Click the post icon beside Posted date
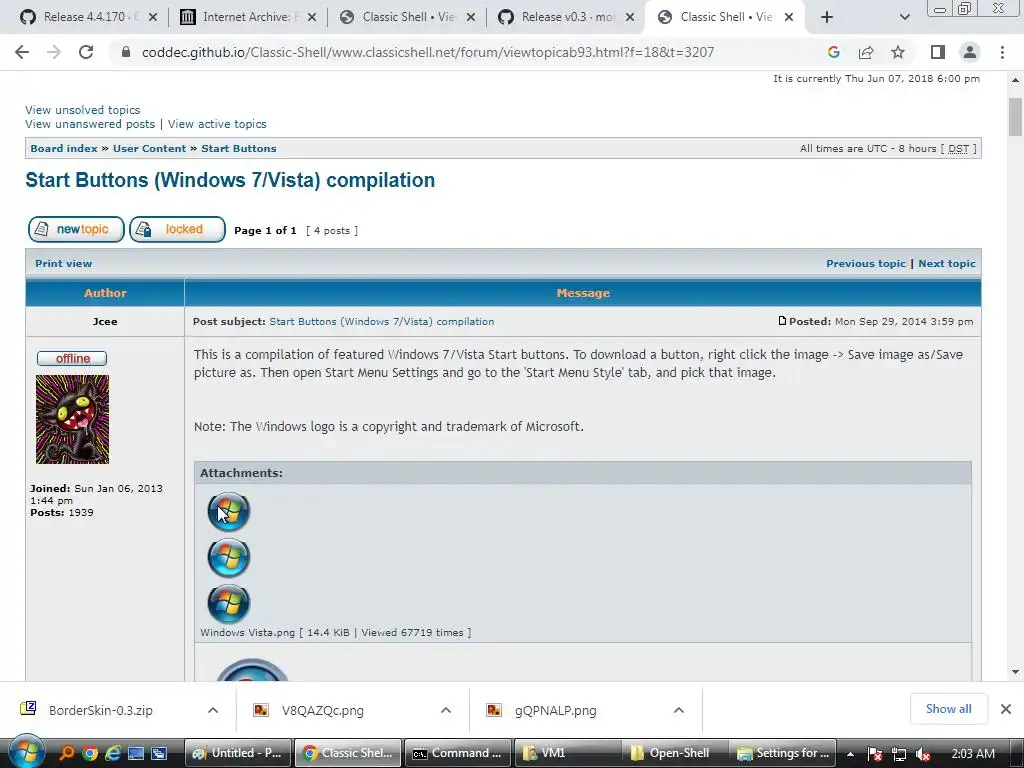The width and height of the screenshot is (1024, 768). pos(782,321)
